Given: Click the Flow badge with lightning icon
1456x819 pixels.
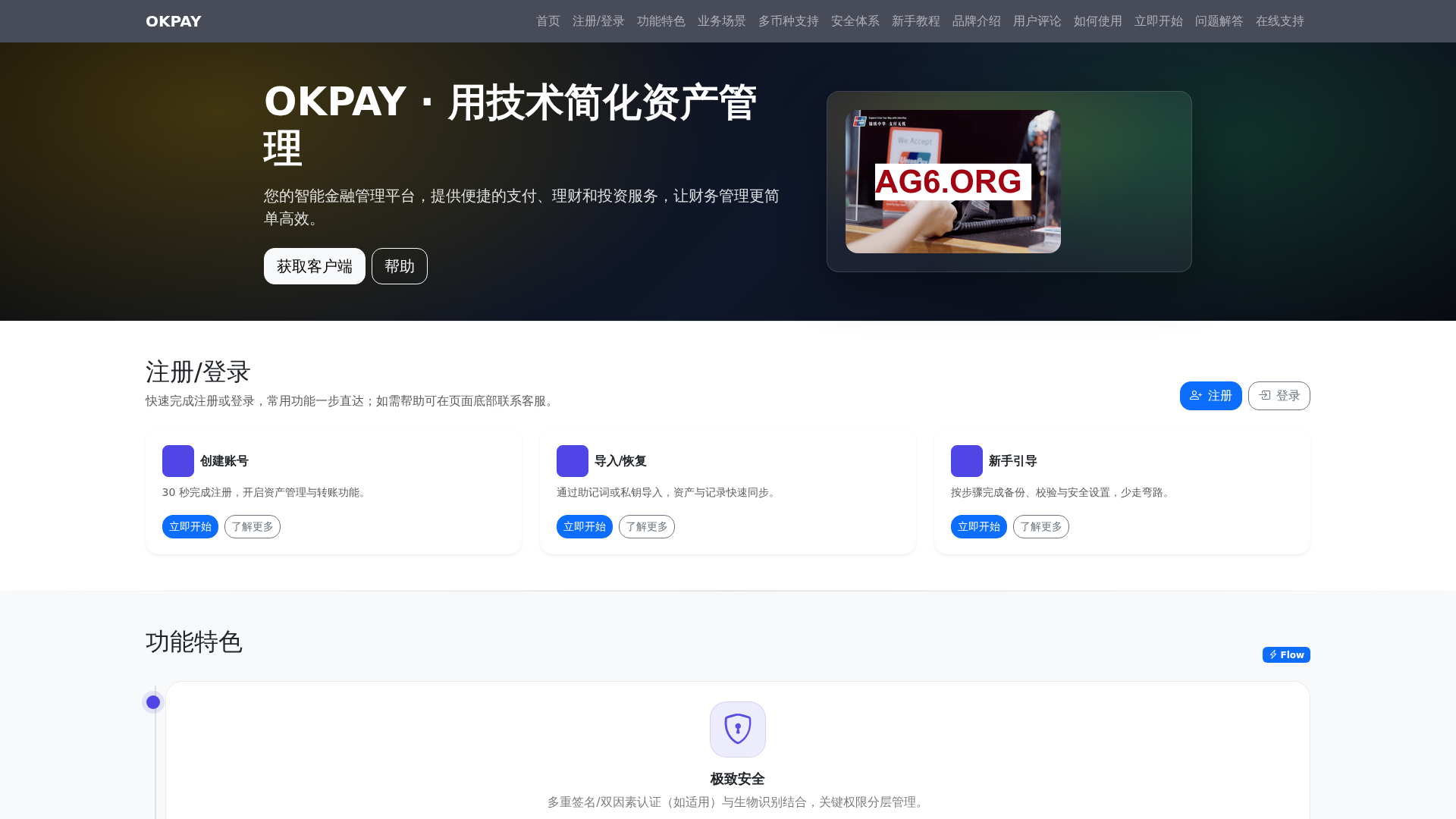Looking at the screenshot, I should pos(1286,654).
